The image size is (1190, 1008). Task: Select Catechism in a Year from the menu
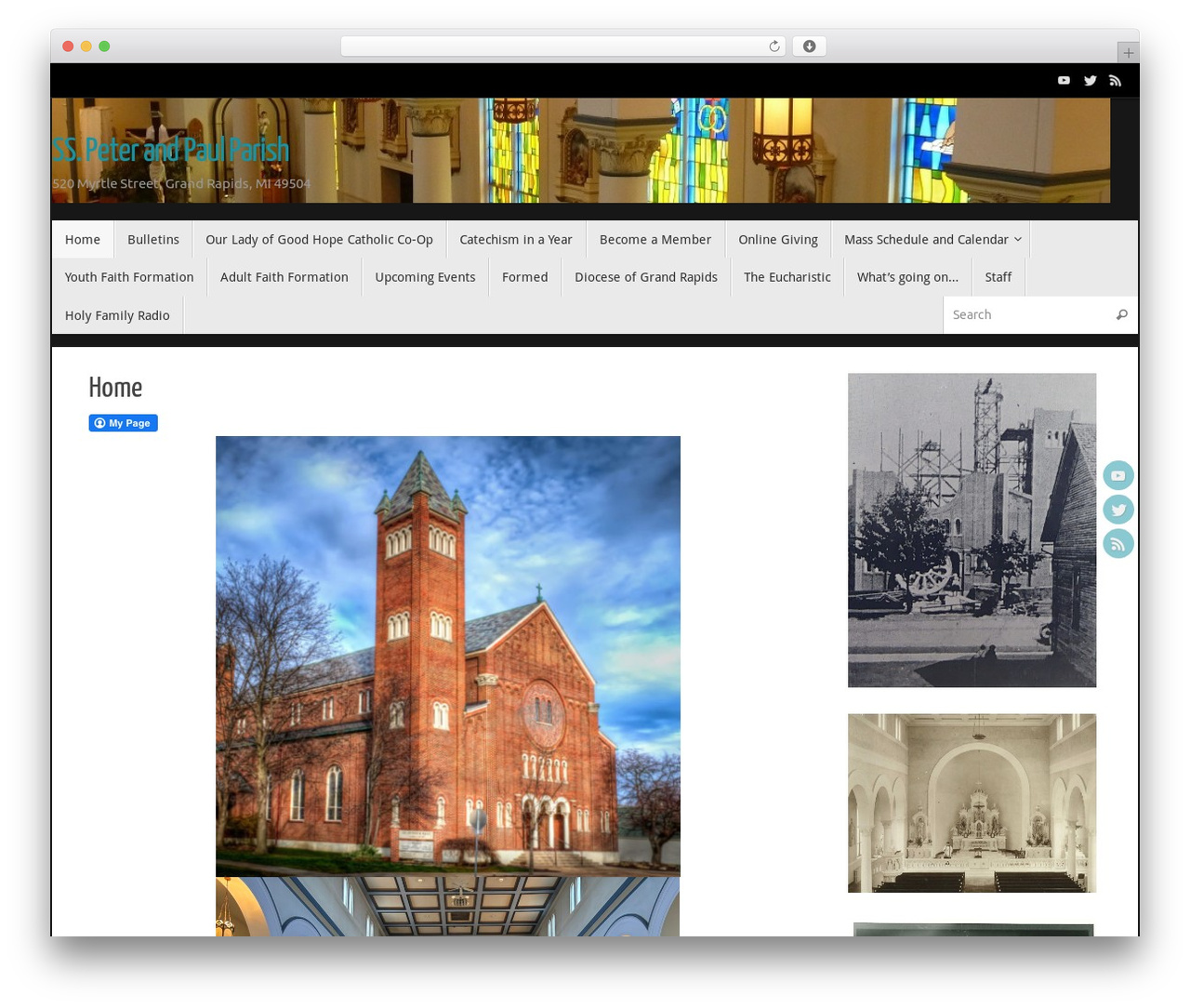tap(516, 240)
